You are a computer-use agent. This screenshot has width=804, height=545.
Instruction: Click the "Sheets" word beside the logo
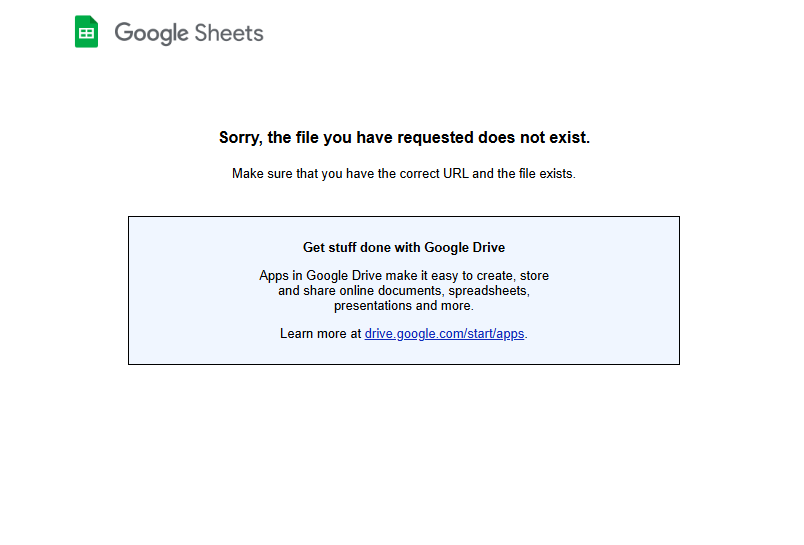tap(229, 33)
